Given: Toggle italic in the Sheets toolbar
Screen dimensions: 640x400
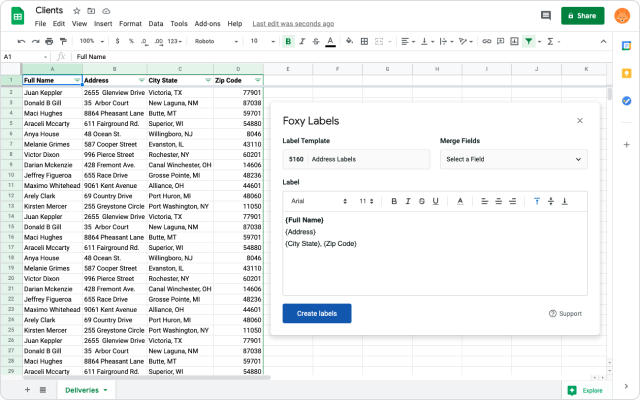Looking at the screenshot, I should click(x=302, y=41).
